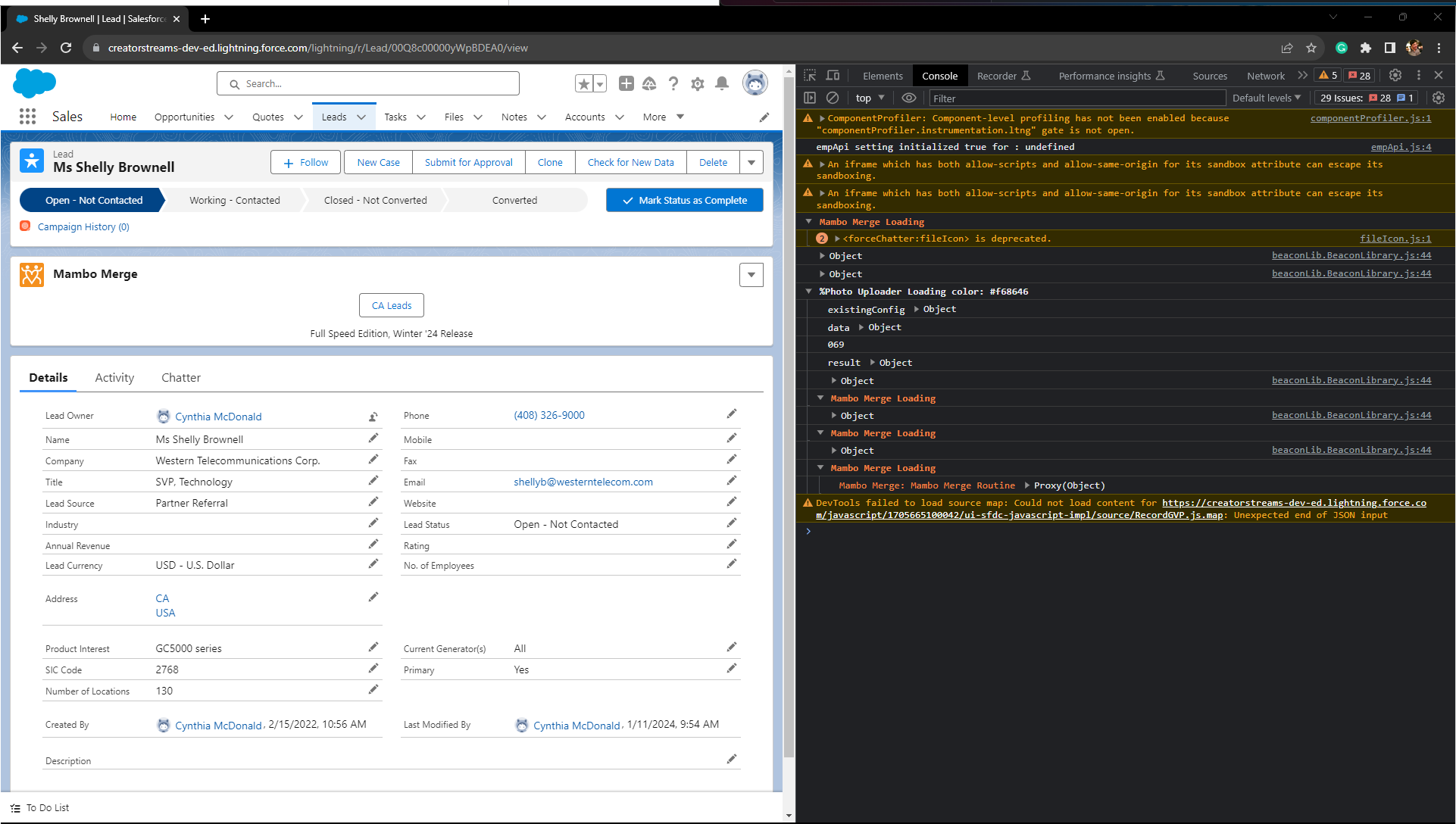The width and height of the screenshot is (1456, 824).
Task: Click the email edit pencil icon next to shellyb
Action: [x=732, y=482]
